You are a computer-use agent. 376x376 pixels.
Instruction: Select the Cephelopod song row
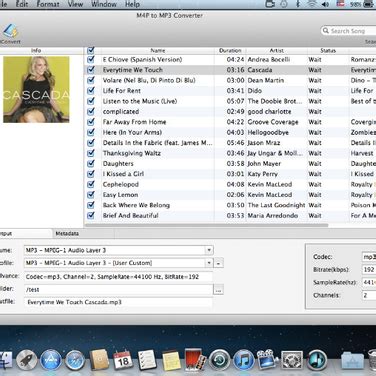click(x=230, y=184)
